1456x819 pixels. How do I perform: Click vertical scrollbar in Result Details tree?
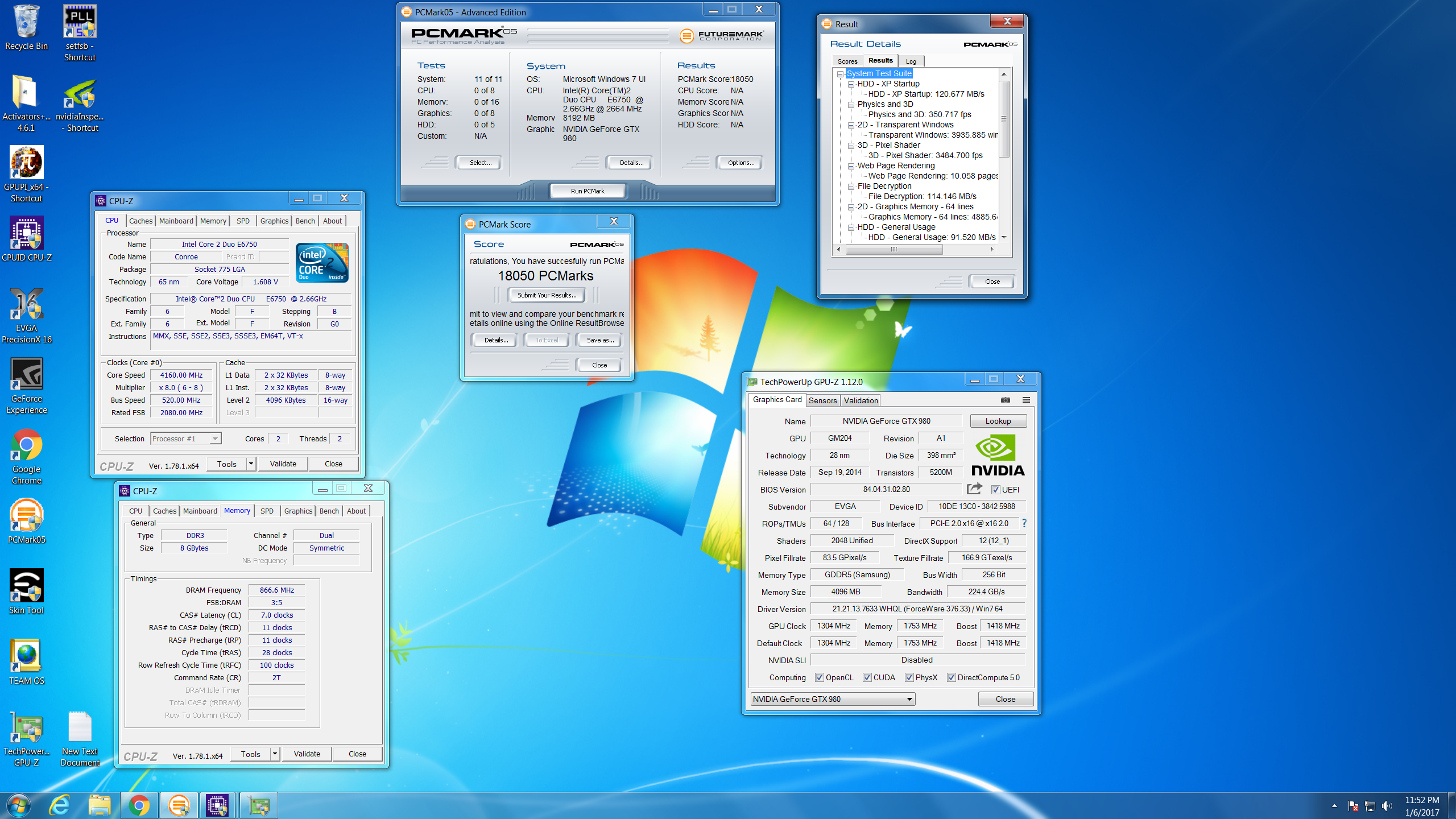pos(1004,119)
